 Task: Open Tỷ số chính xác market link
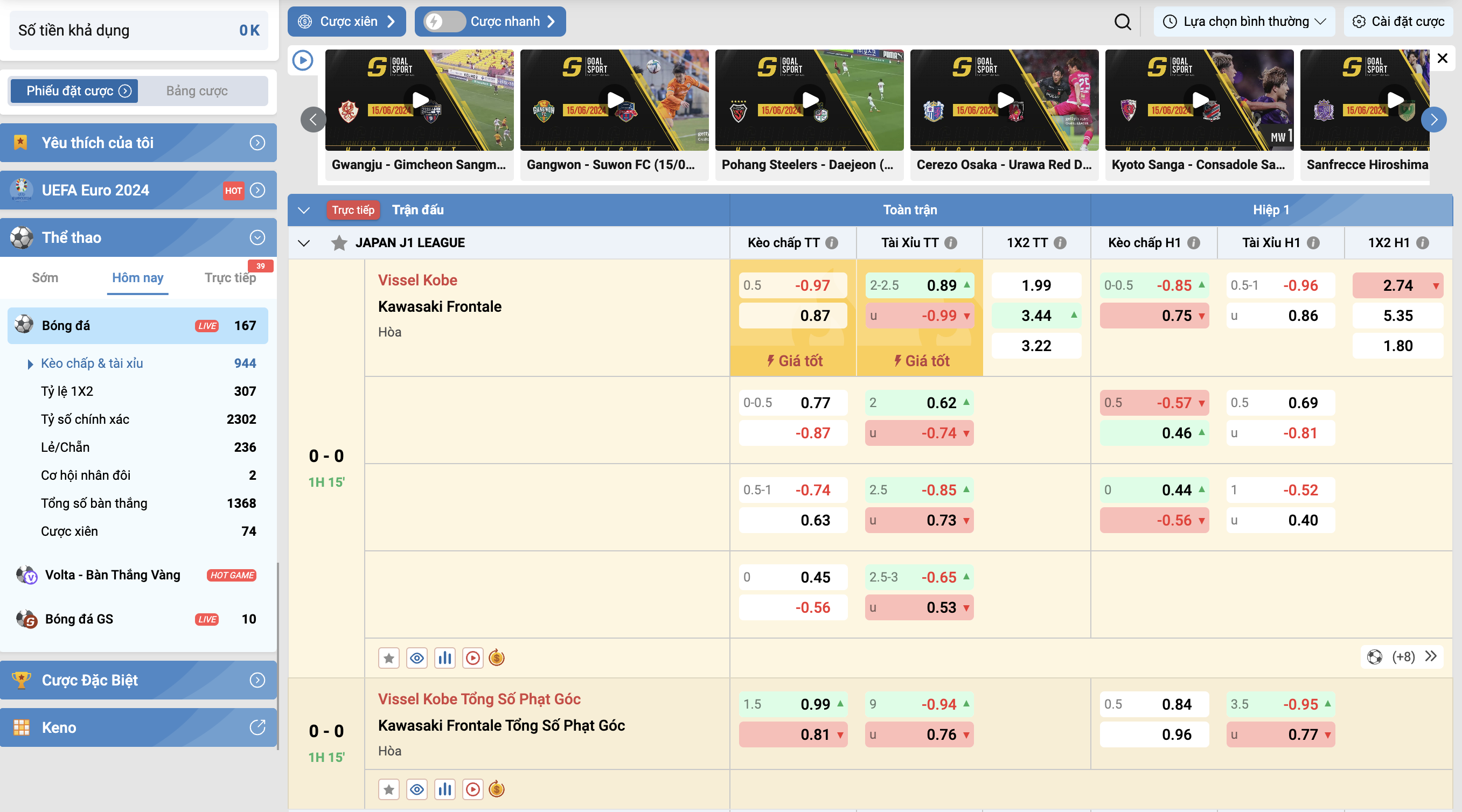pos(85,419)
